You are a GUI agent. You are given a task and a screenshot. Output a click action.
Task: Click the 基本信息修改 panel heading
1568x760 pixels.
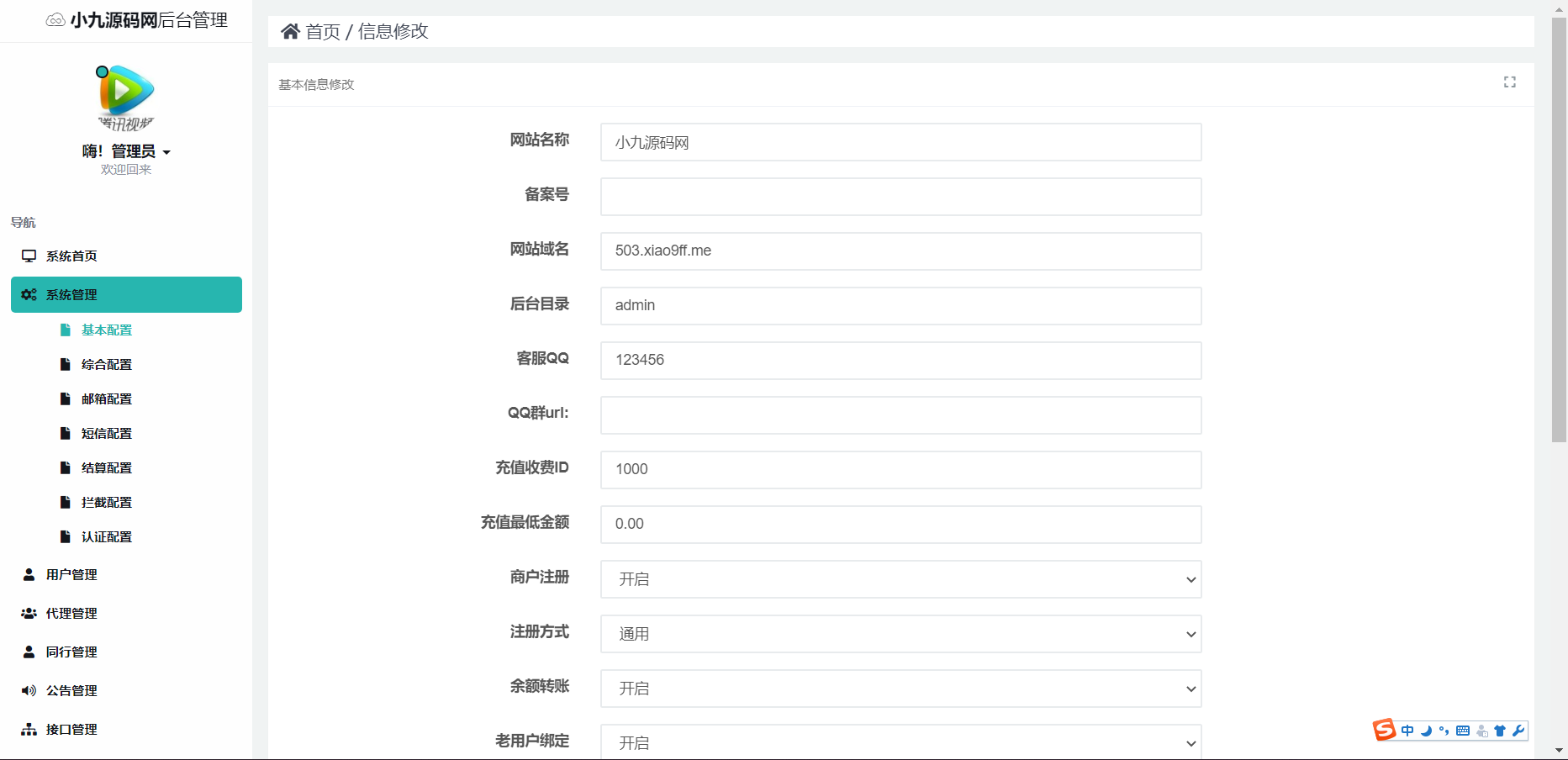316,84
